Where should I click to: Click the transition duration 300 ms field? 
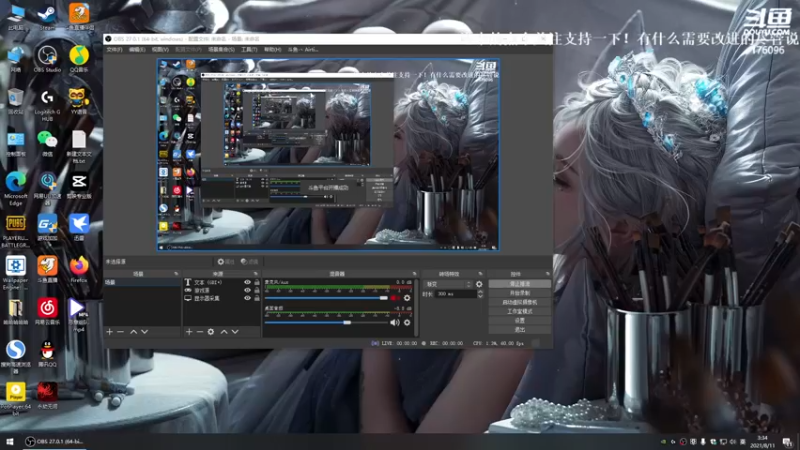456,294
